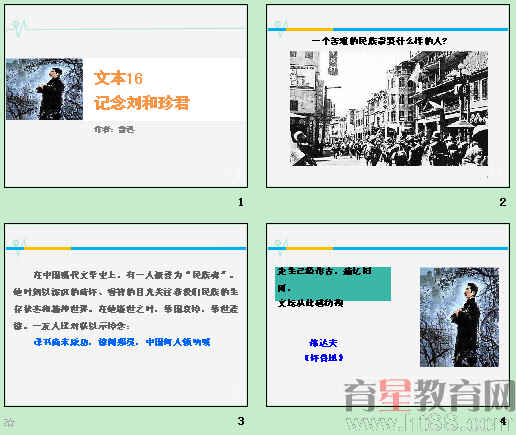The width and height of the screenshot is (516, 435).
Task: Select slide number 2 label
Action: (x=503, y=202)
